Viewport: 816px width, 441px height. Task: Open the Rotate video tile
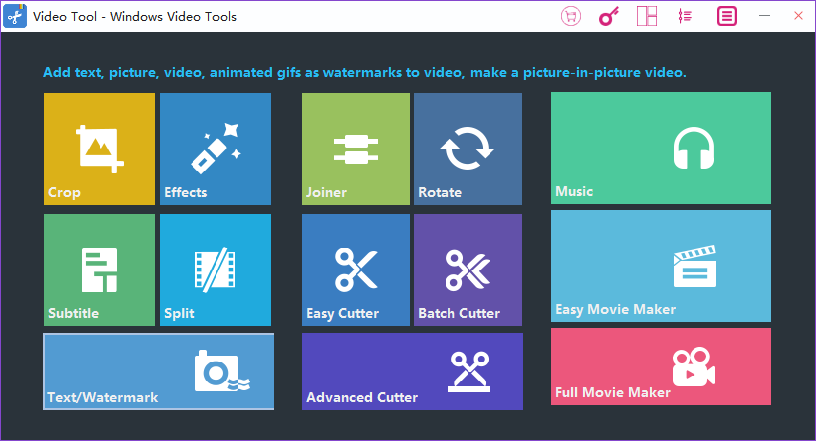tap(467, 148)
